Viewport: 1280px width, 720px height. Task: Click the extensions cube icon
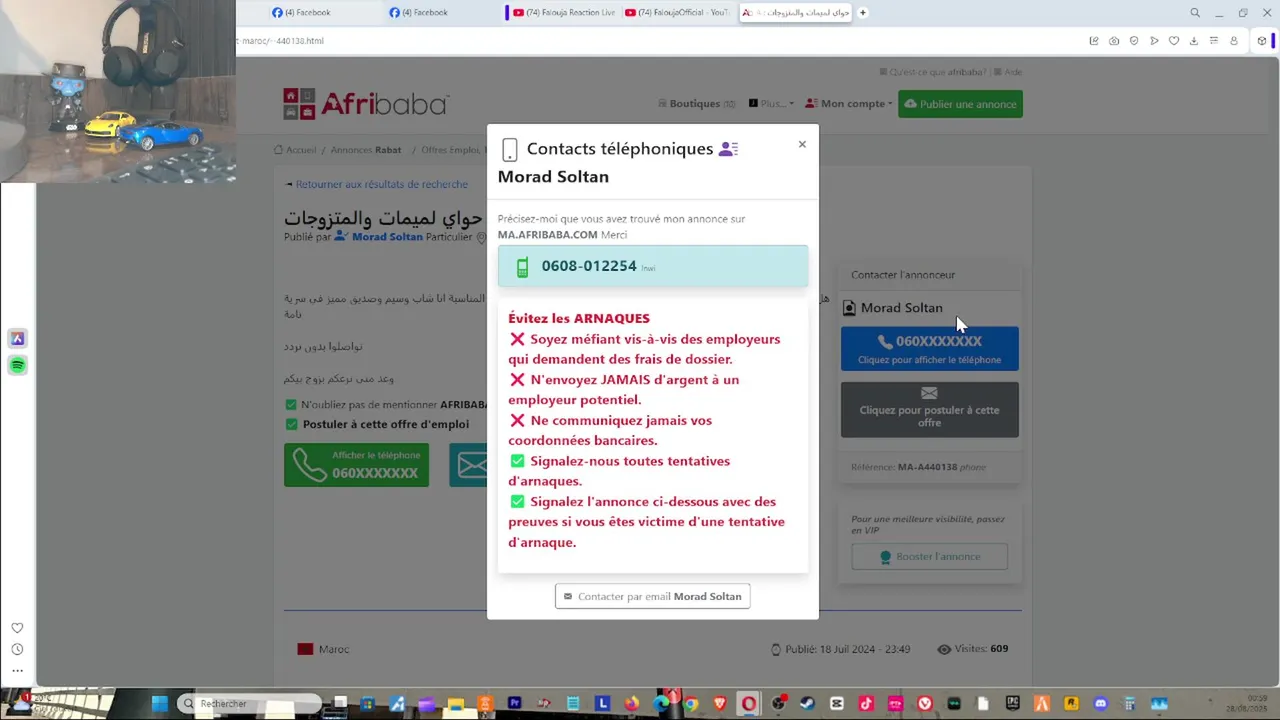1262,41
